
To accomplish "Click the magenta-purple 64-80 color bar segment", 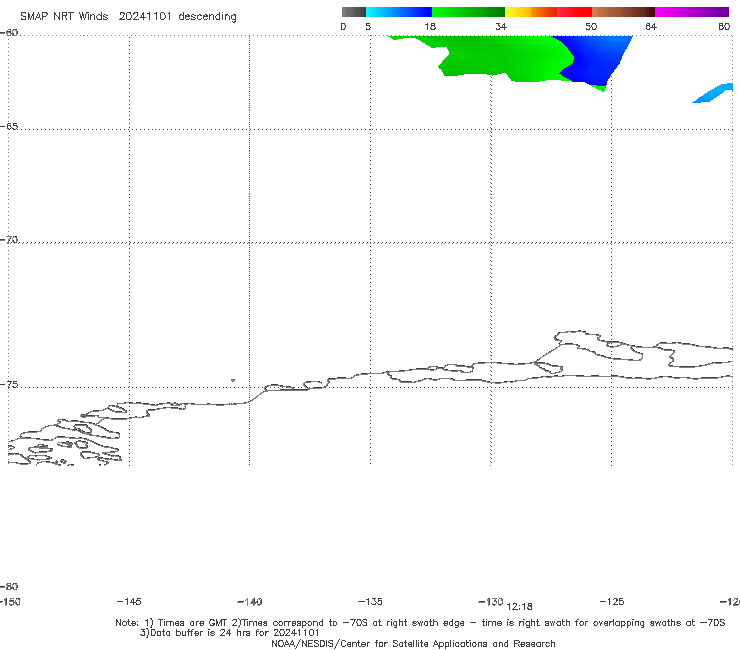I will (692, 12).
